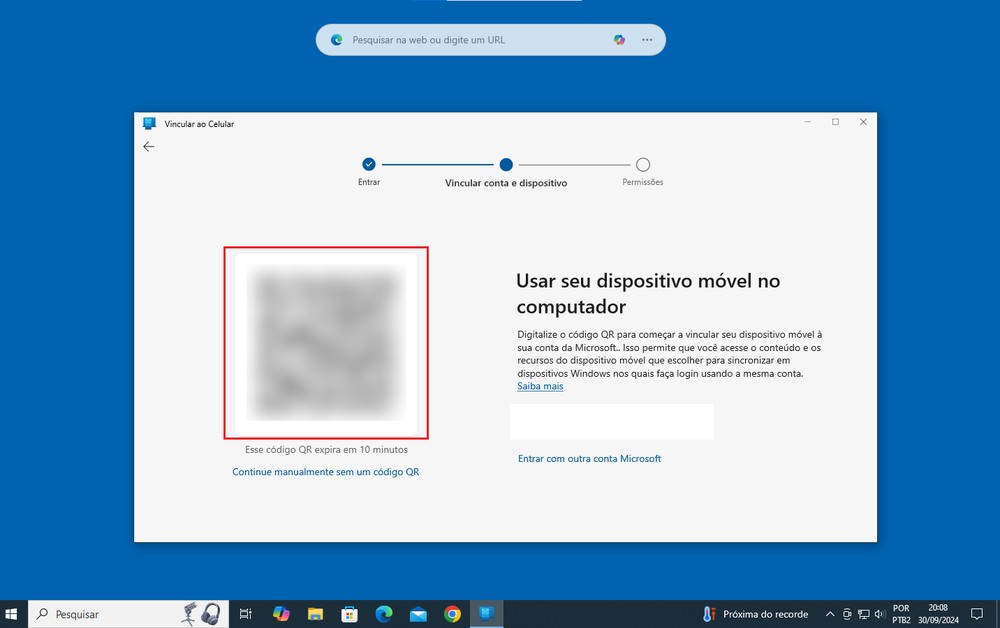Expand hidden icons in the system tray
The image size is (1000, 628).
point(829,613)
